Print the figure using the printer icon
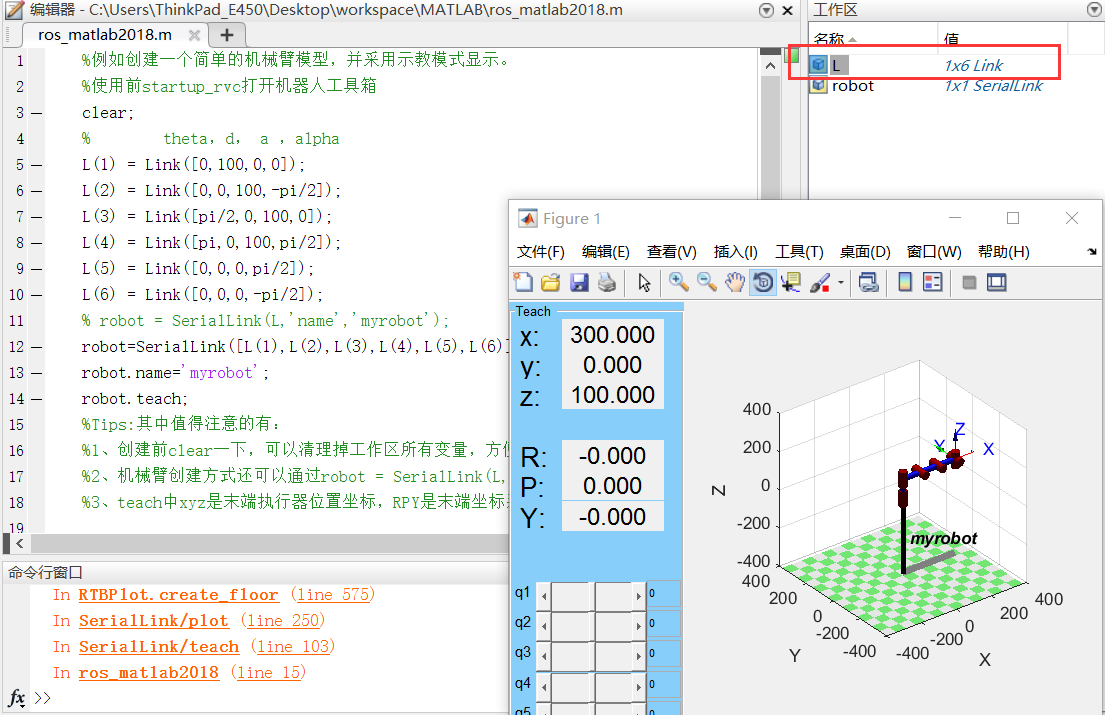 pos(607,282)
